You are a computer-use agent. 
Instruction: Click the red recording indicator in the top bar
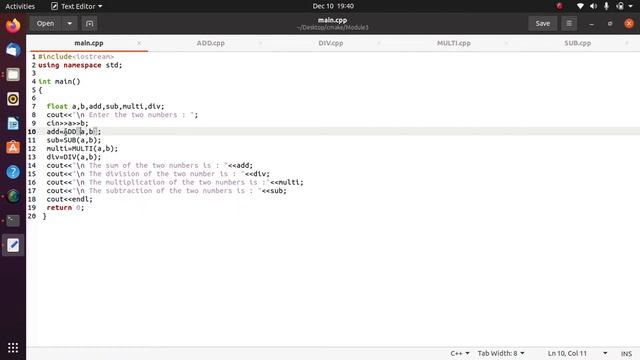point(559,6)
